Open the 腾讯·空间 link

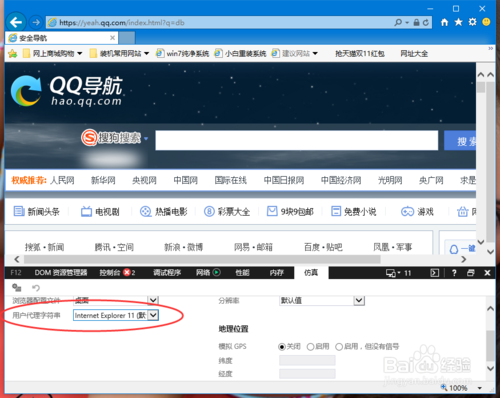coord(114,247)
